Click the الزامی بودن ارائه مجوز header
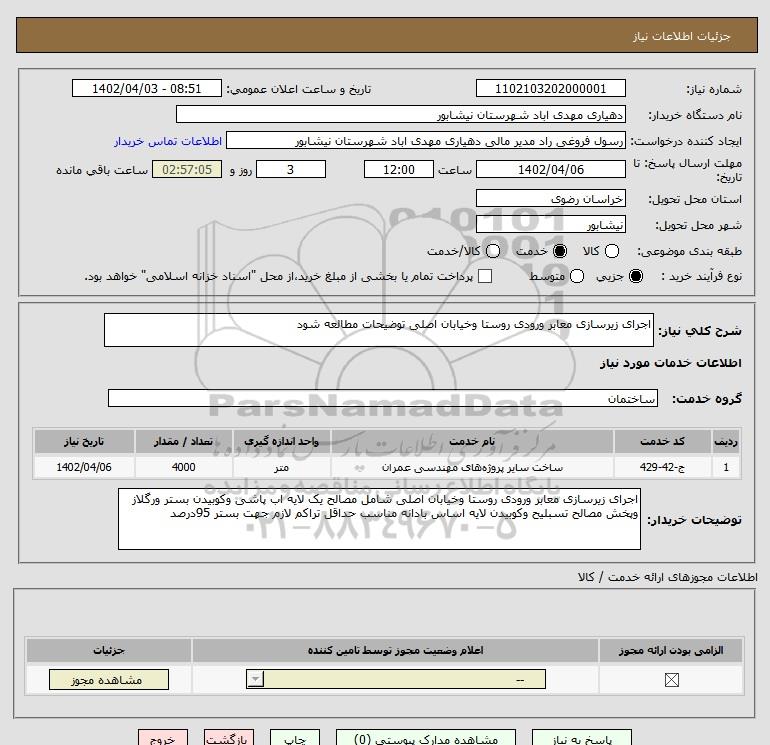Image resolution: width=770 pixels, height=745 pixels. point(671,651)
